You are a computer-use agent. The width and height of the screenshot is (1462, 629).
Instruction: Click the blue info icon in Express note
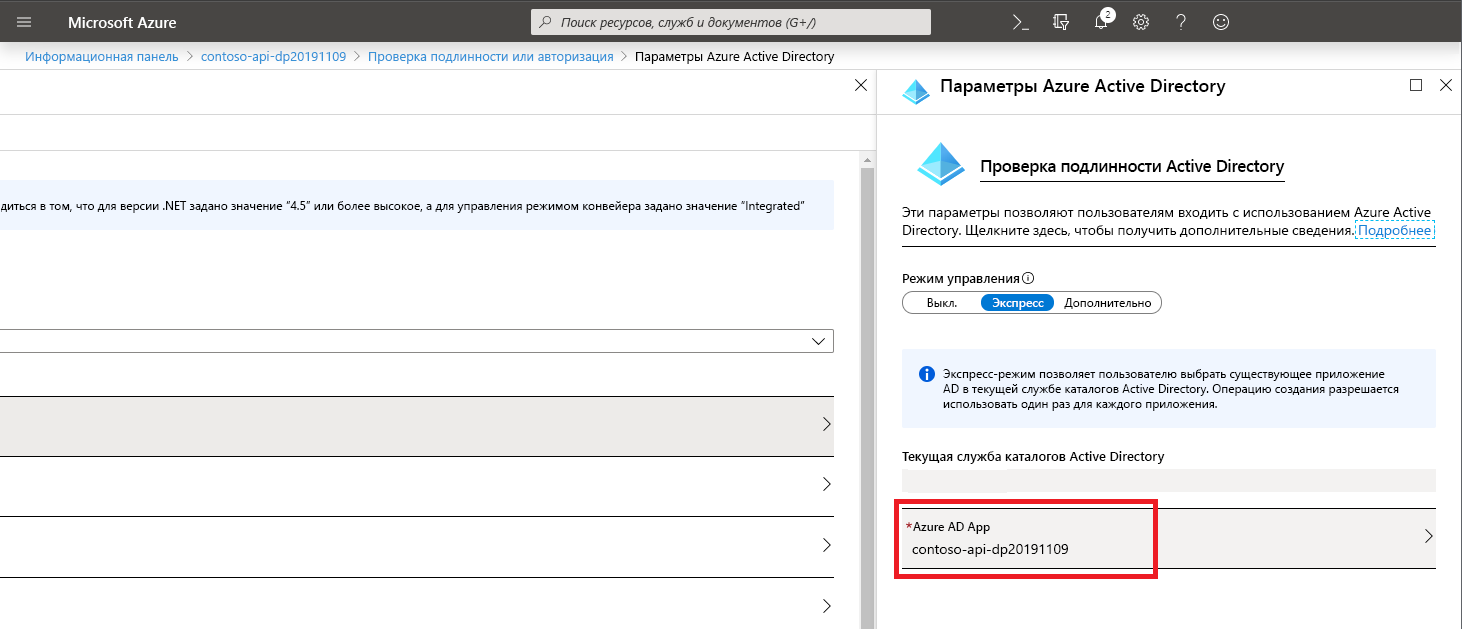(x=926, y=374)
